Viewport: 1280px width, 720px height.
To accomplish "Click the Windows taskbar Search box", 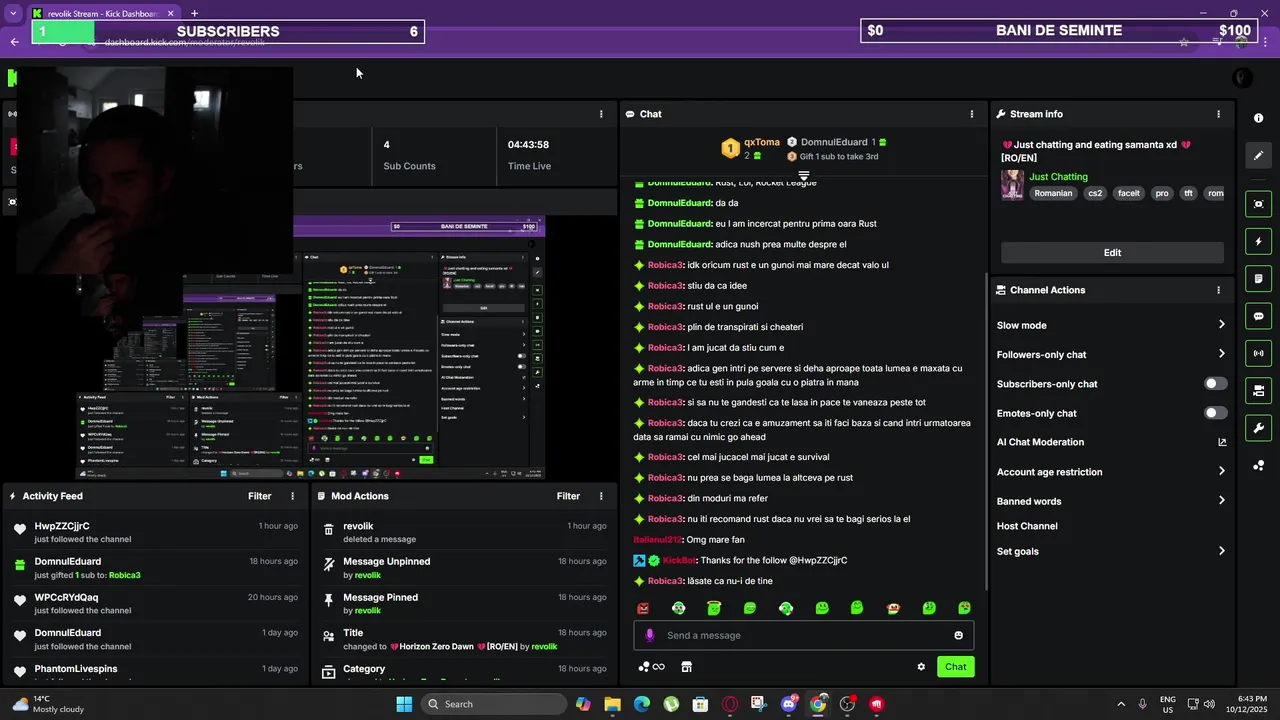I will (x=493, y=704).
